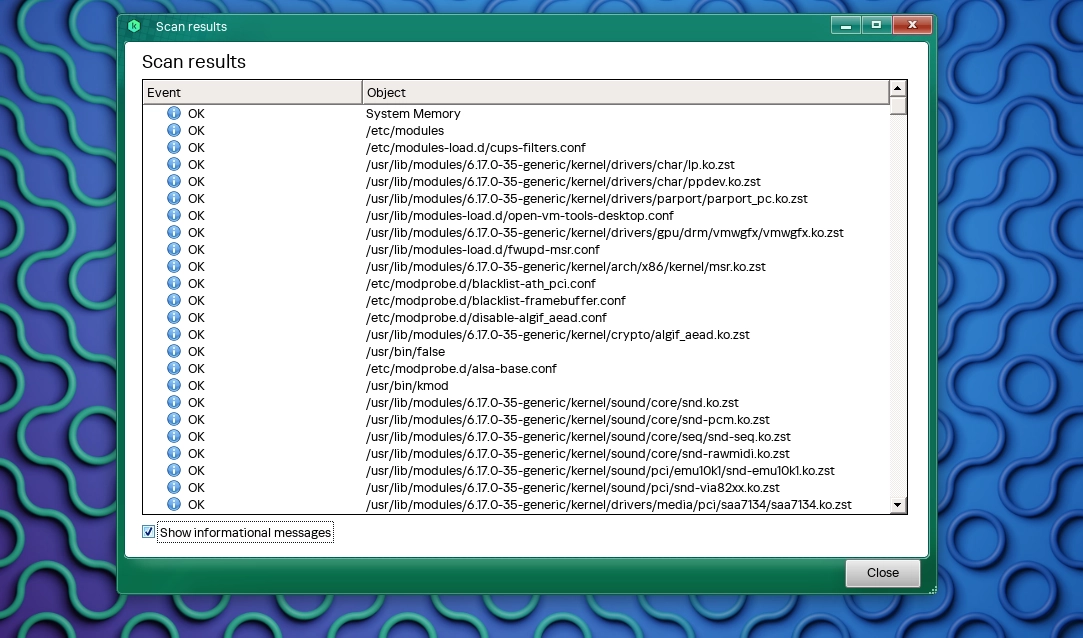Close the window with the red X

912,26
